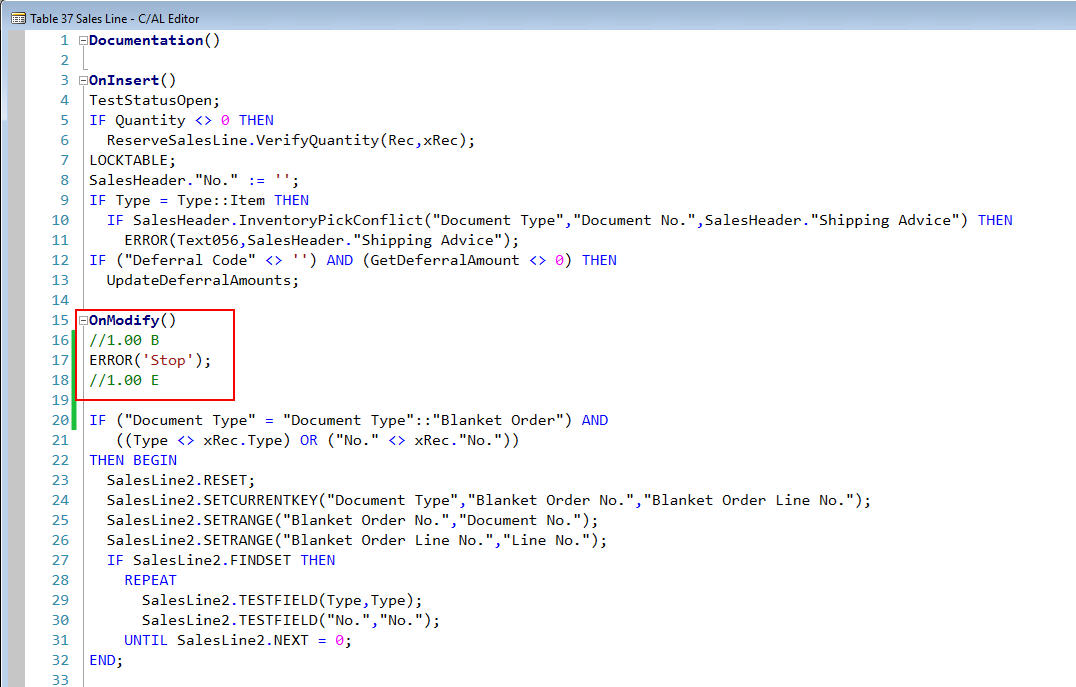Click the Documentation() trigger header
The image size is (1076, 687).
click(x=154, y=40)
